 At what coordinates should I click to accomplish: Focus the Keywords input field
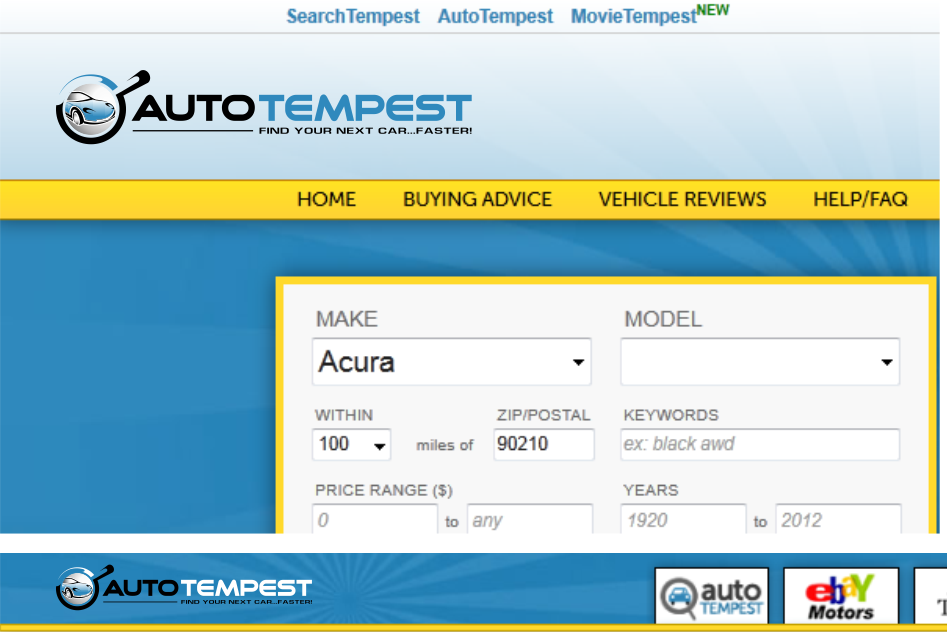point(759,444)
